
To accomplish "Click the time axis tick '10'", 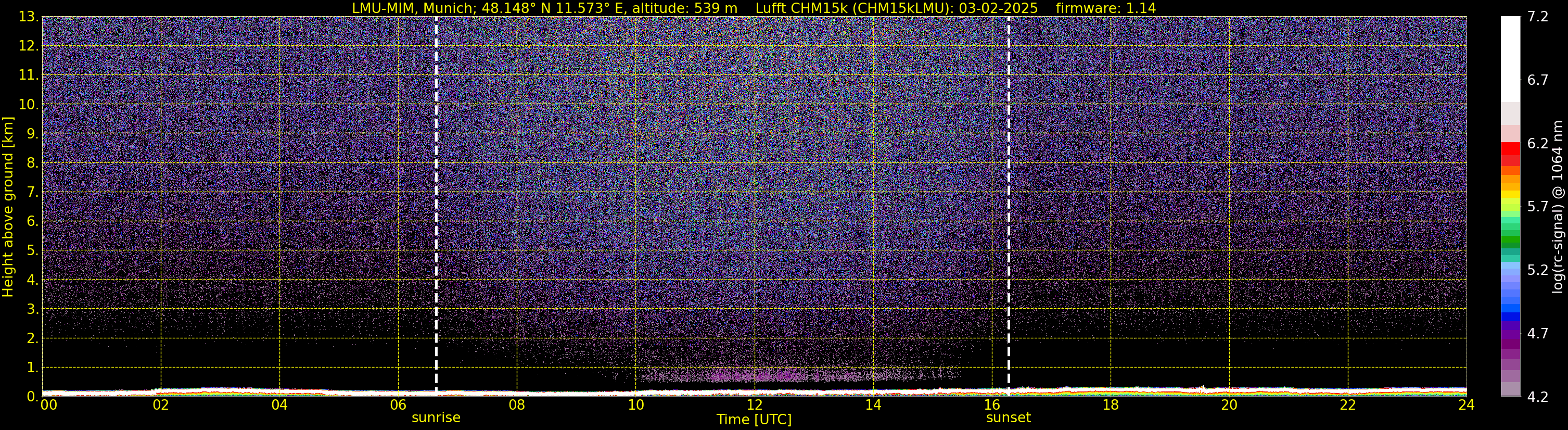I will pos(635,405).
